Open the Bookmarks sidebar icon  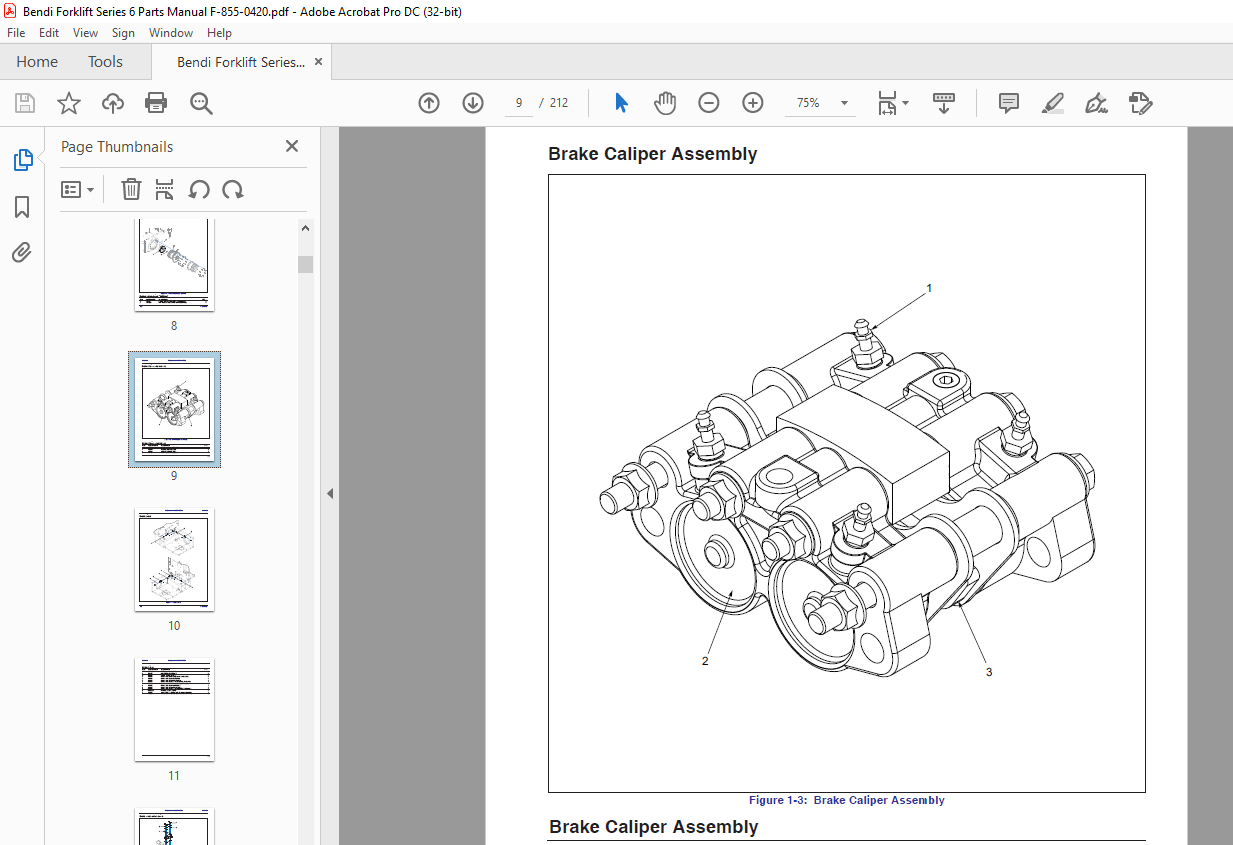point(22,207)
